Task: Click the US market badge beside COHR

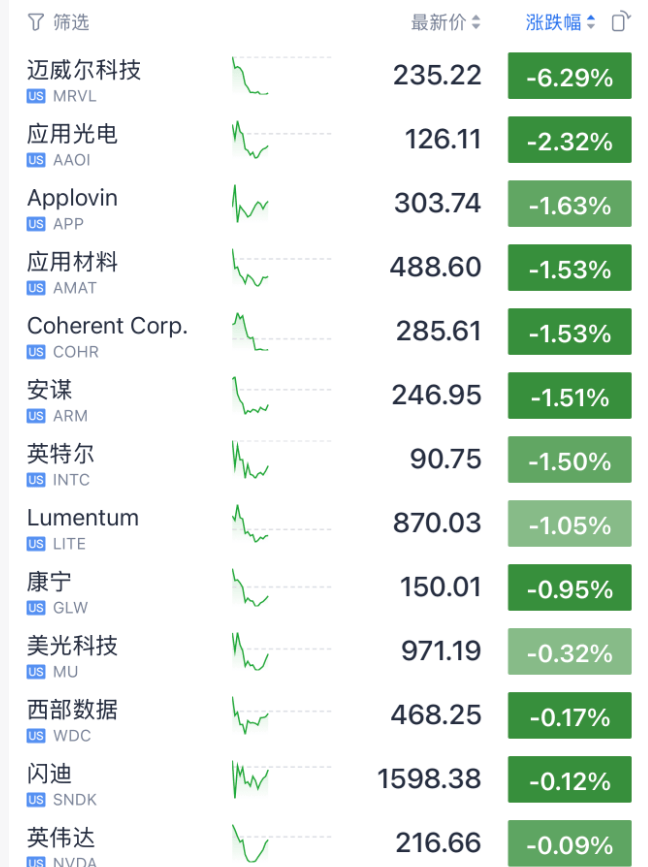Action: coord(36,352)
